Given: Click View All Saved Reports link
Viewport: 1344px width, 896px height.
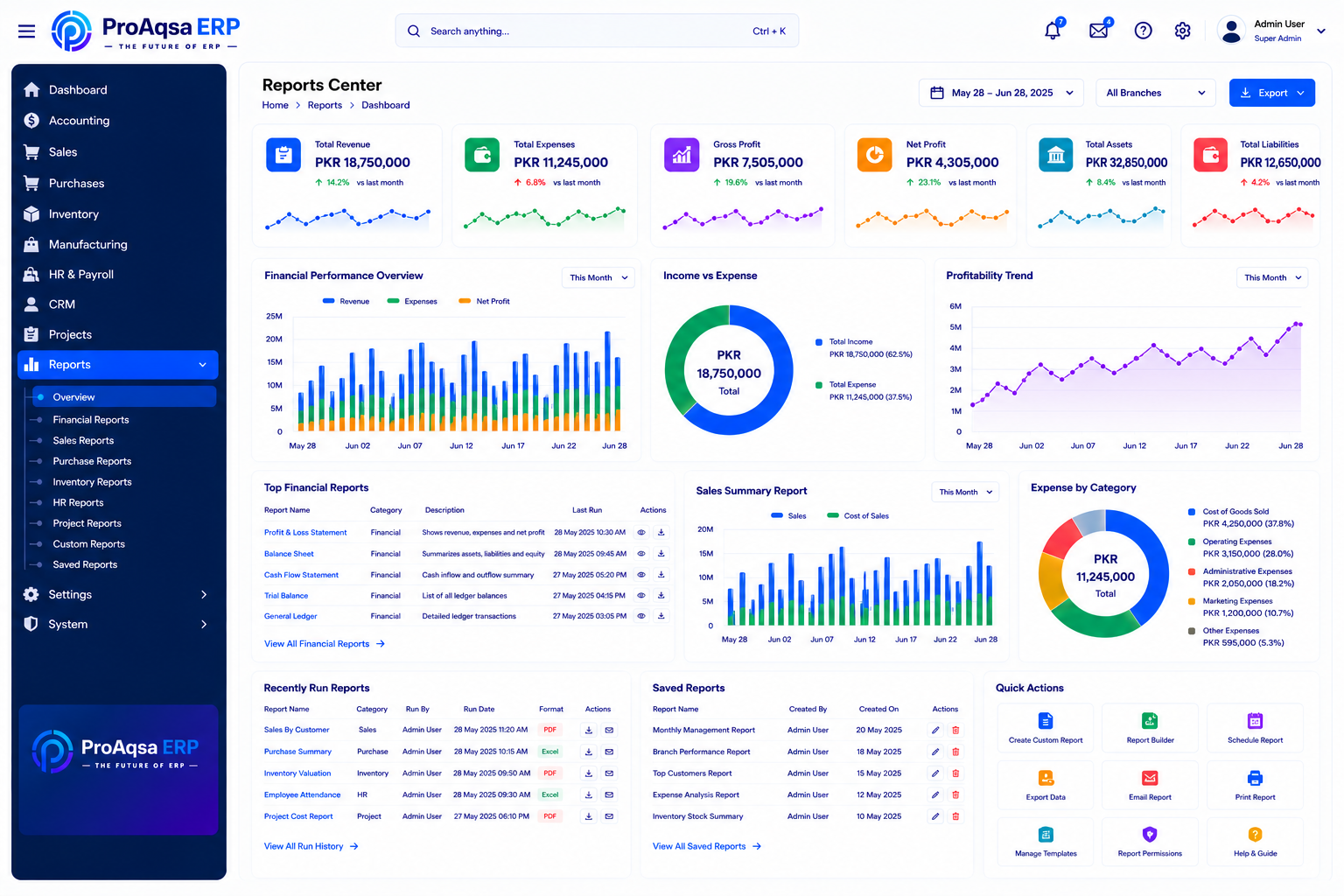Looking at the screenshot, I should coord(707,846).
